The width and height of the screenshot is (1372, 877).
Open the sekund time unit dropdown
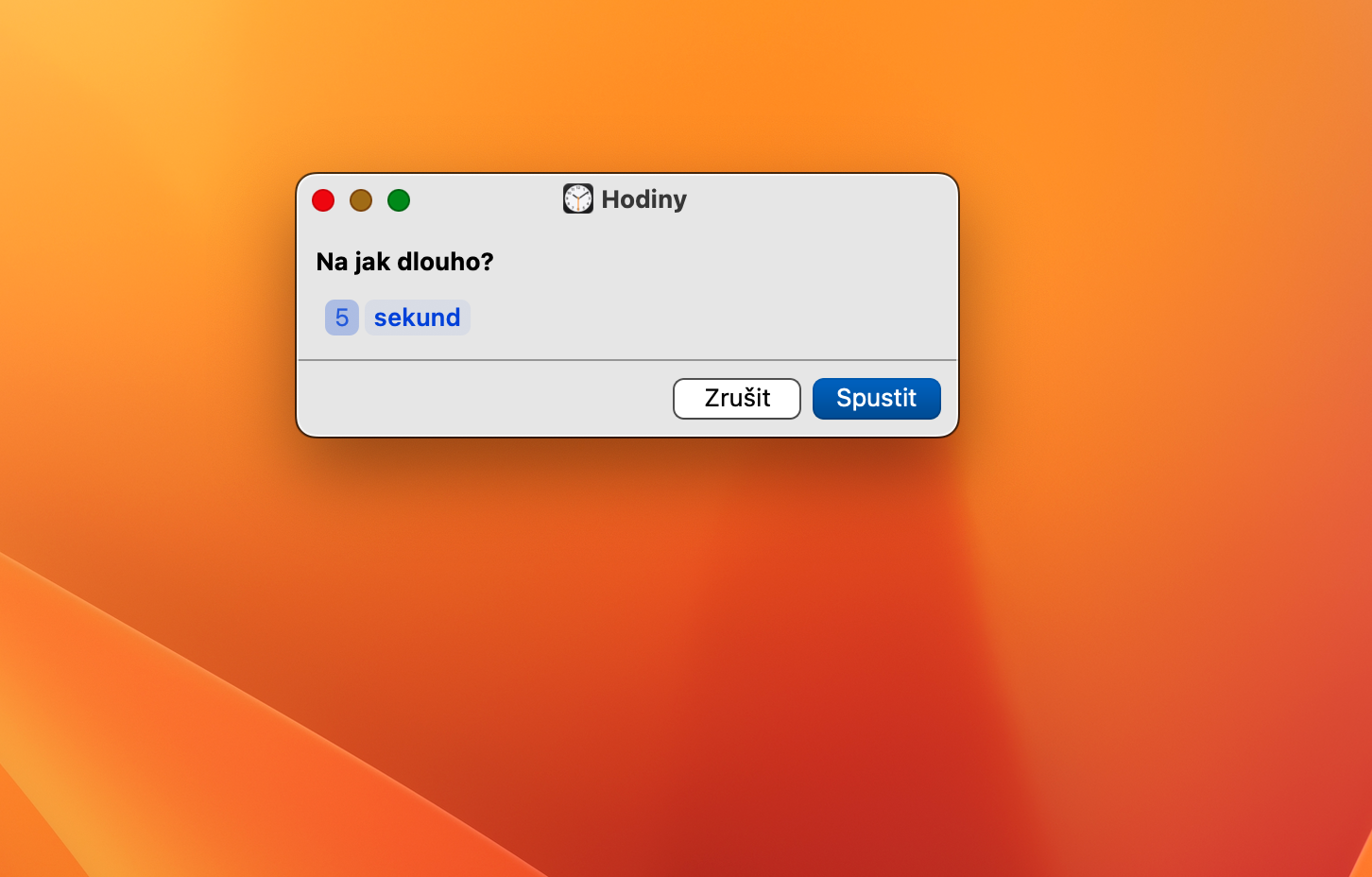point(417,318)
